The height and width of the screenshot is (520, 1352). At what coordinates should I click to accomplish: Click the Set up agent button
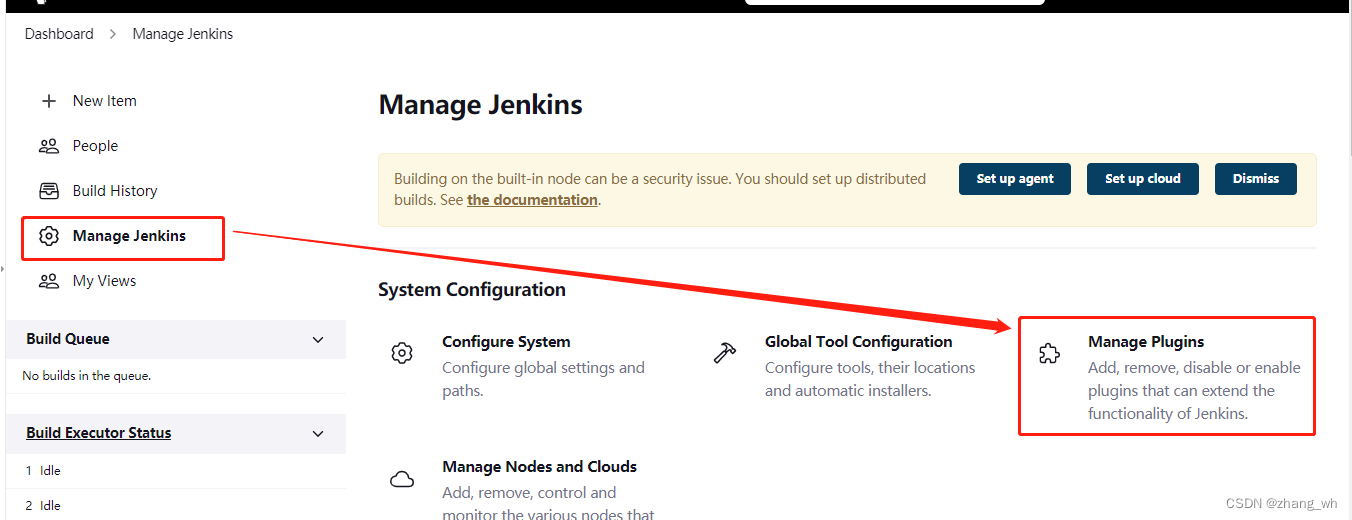tap(1015, 179)
